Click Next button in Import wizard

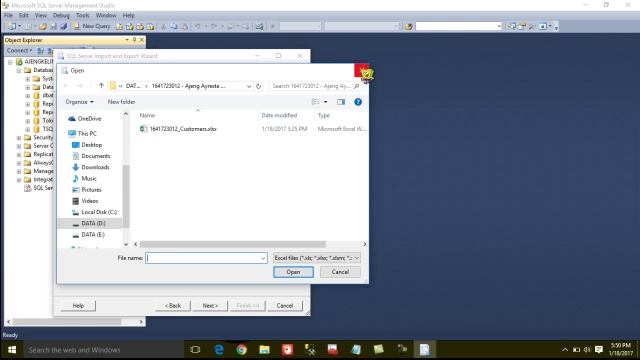click(210, 306)
